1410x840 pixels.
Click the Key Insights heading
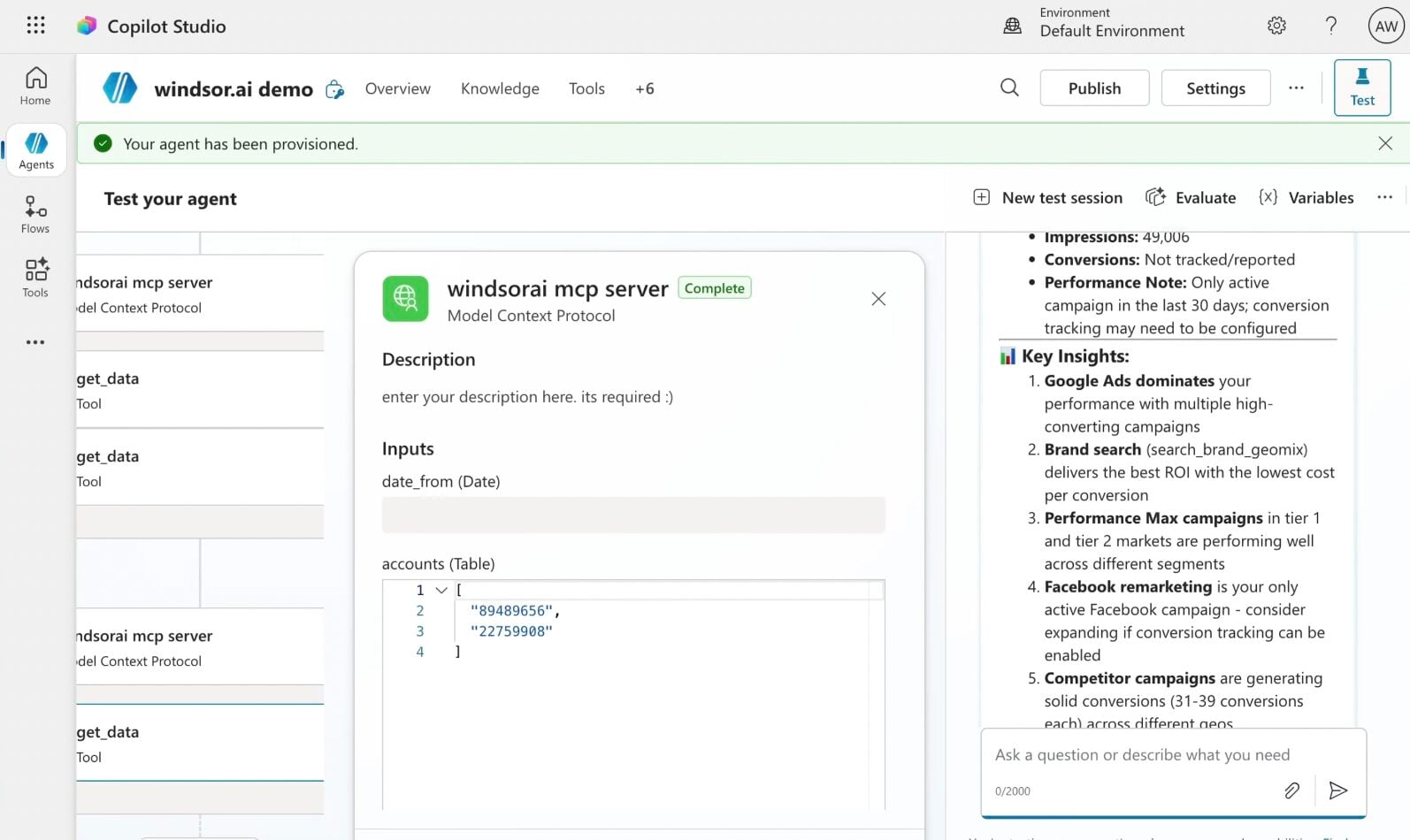click(1075, 356)
